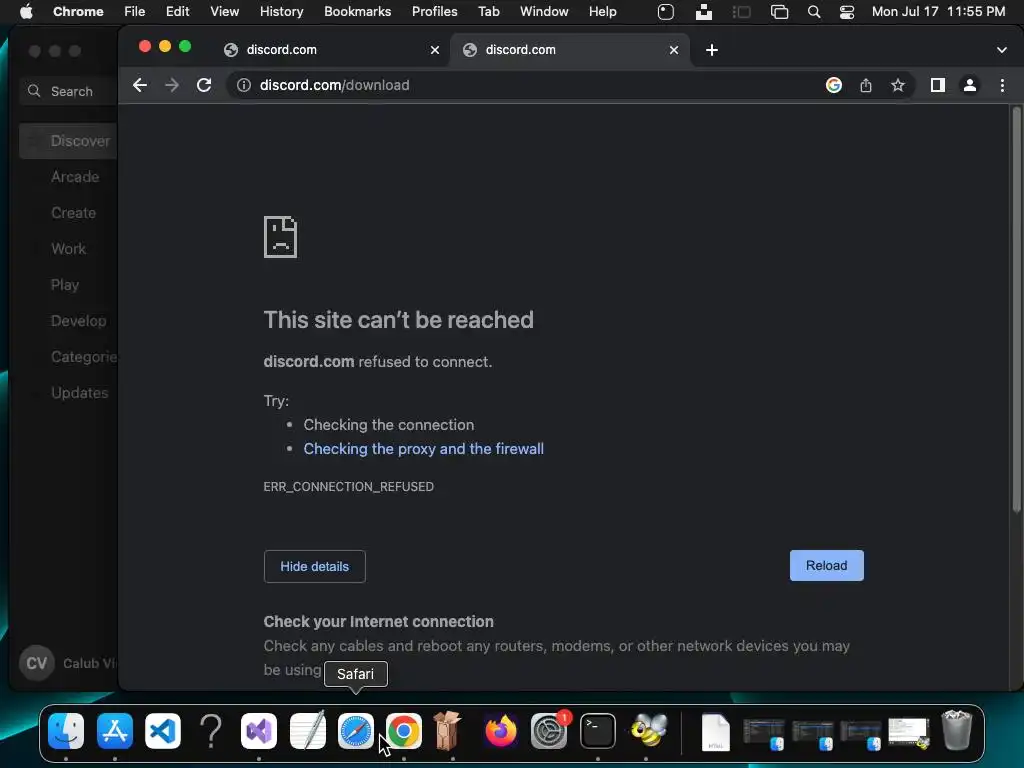Select Updates in App Store sidebar
This screenshot has width=1024, height=768.
tap(80, 393)
